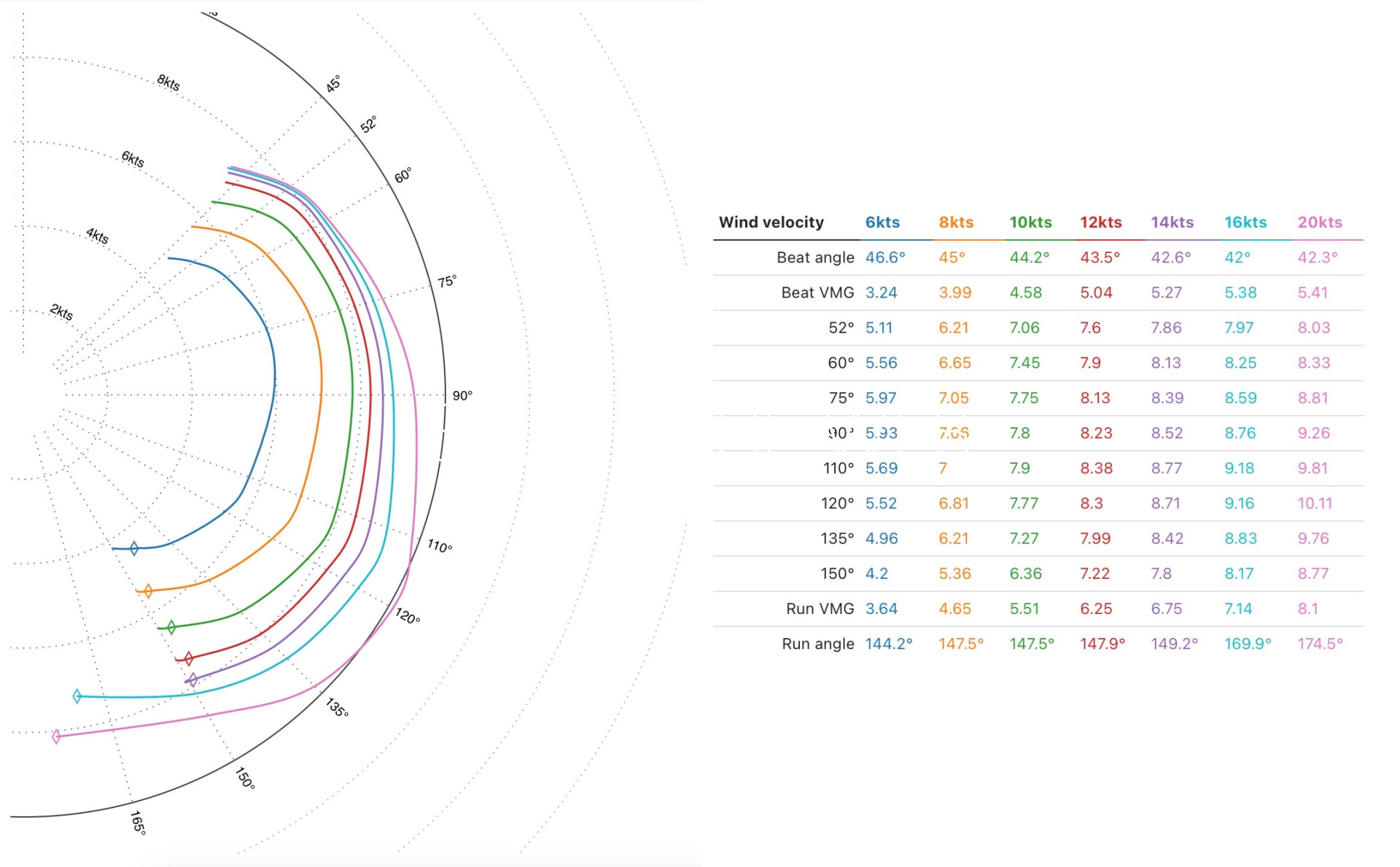Click the 2kts ring label on chart
This screenshot has height=867, width=1400.
coord(61,312)
